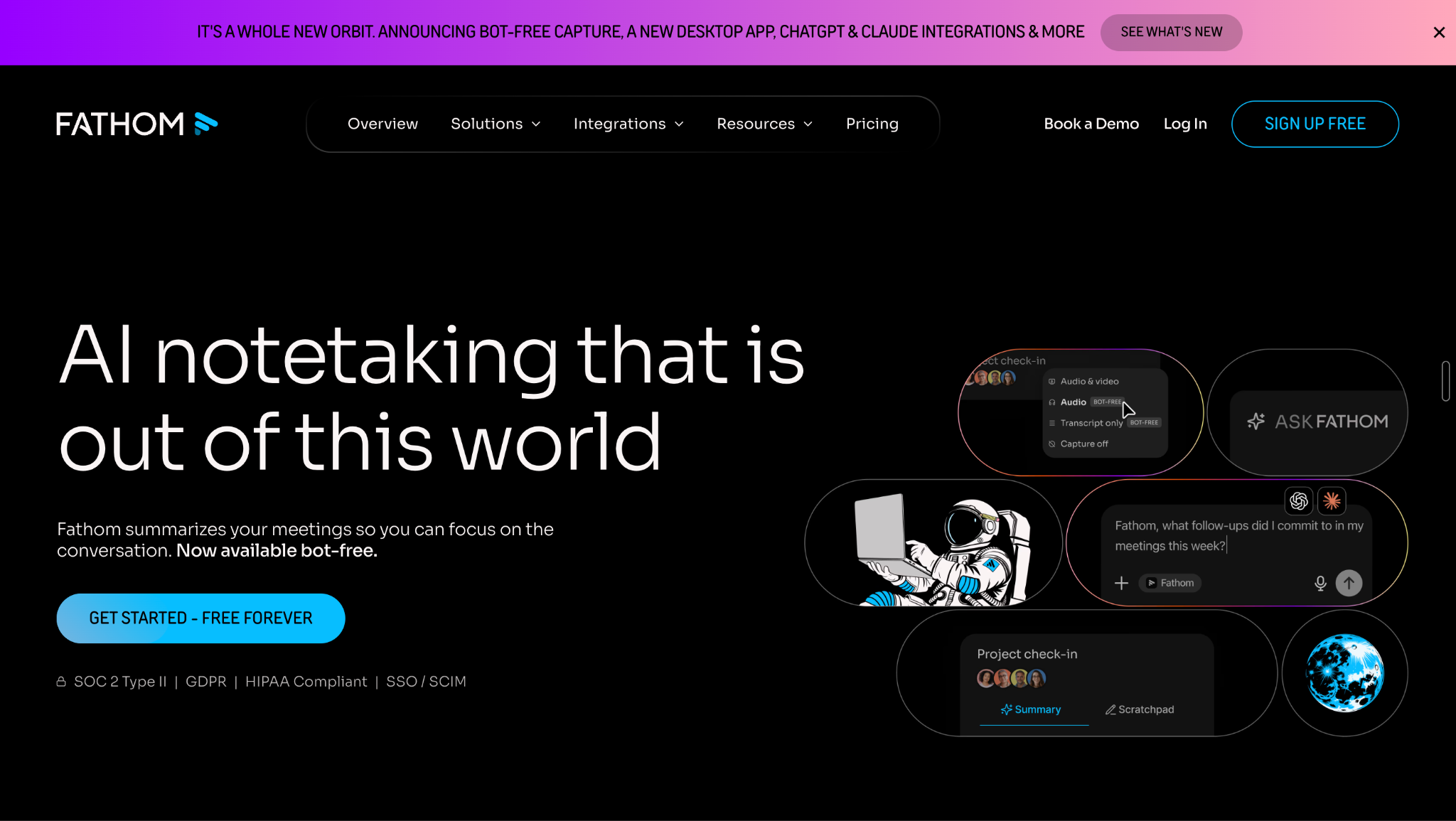Choose the 'Audio' bot-free capture option
This screenshot has width=1456, height=821.
pos(1086,402)
